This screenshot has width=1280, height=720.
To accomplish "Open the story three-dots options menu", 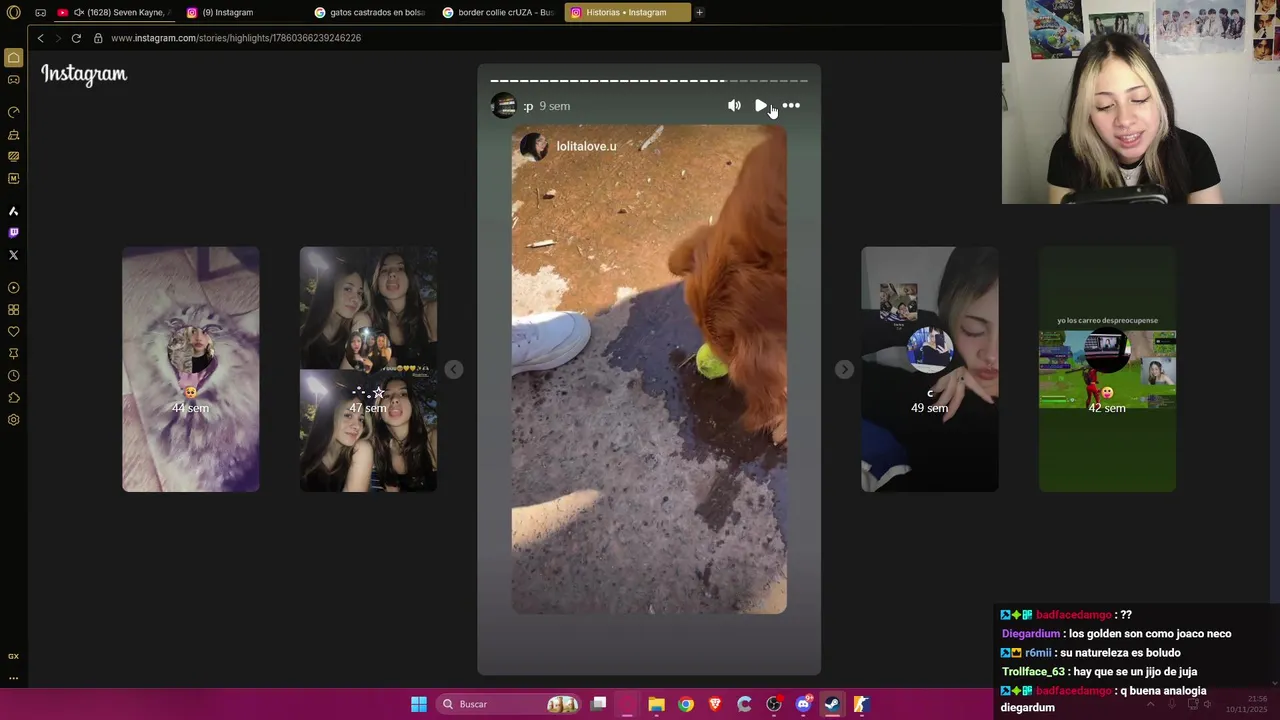I will 791,106.
